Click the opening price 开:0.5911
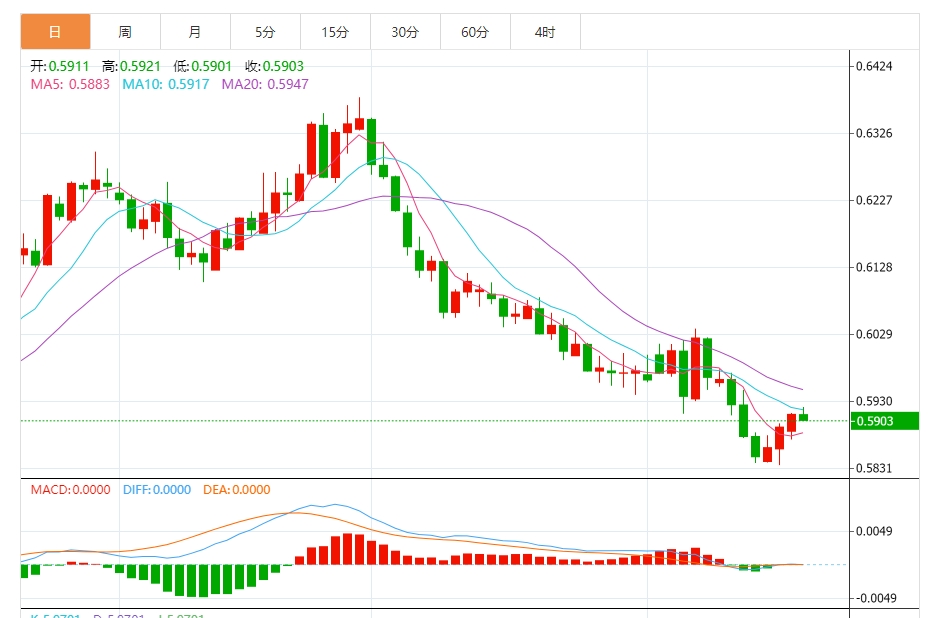936x618 pixels. click(60, 66)
